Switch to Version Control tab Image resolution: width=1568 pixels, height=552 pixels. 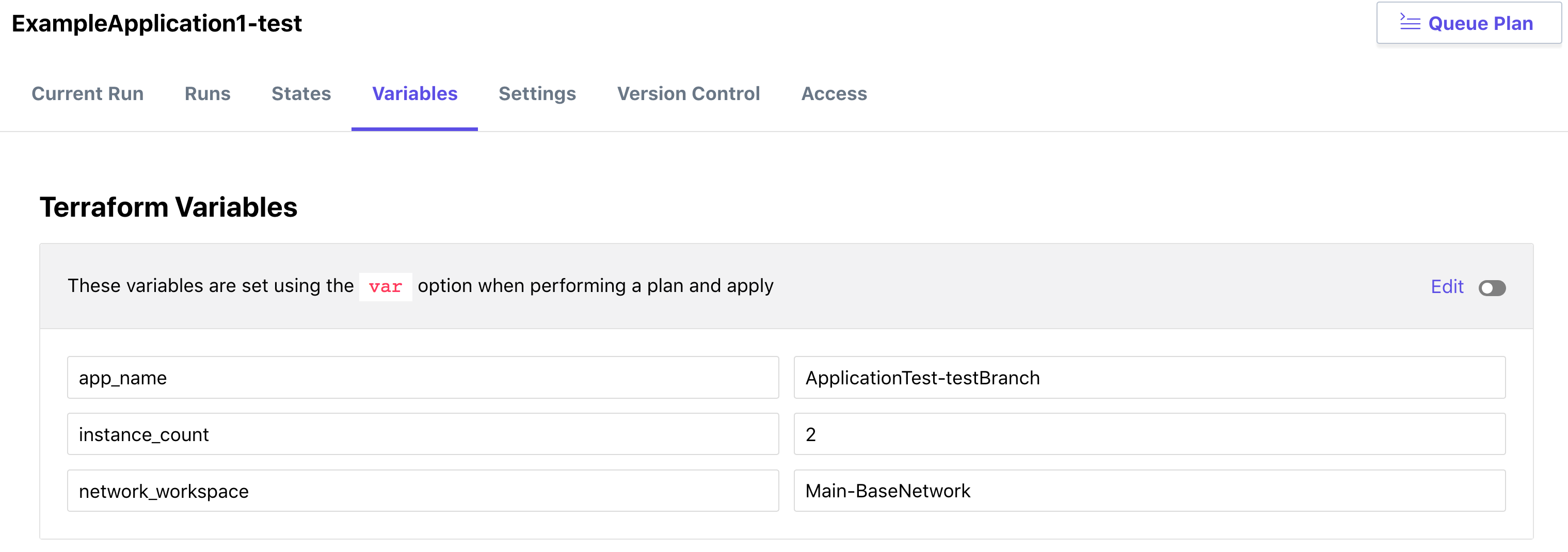click(689, 94)
